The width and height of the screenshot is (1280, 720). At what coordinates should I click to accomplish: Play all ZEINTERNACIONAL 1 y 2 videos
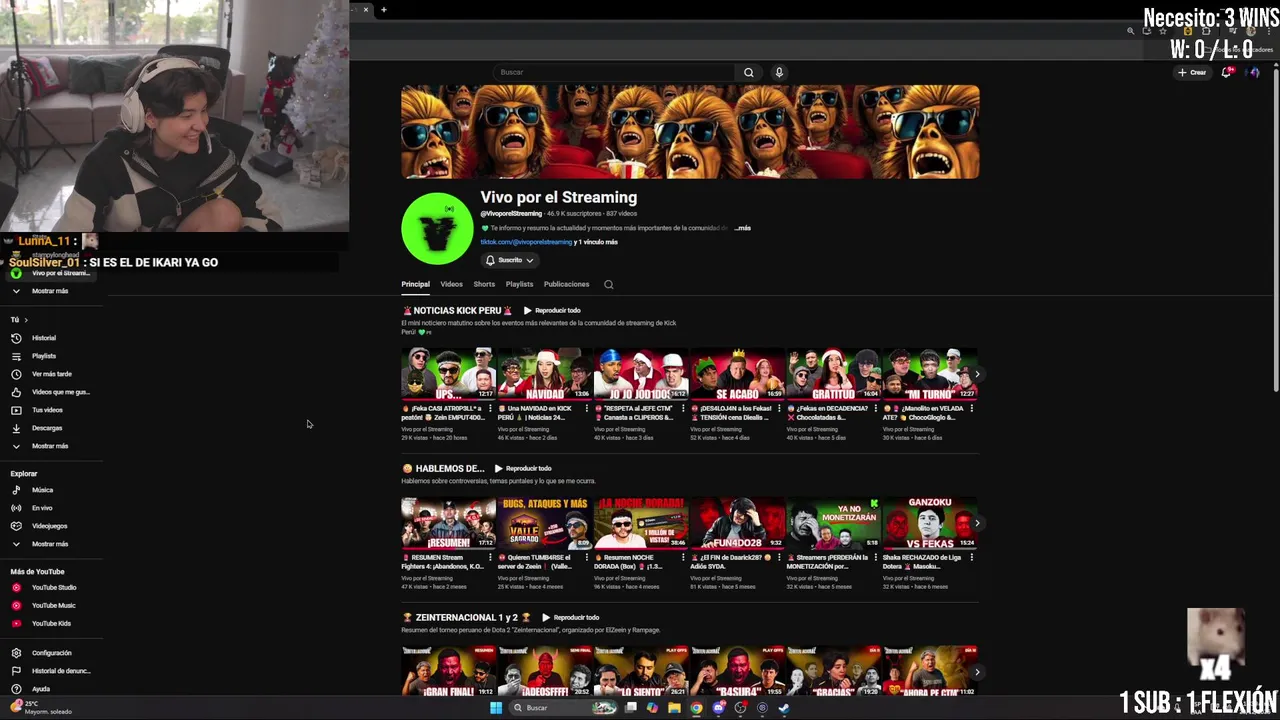click(570, 617)
